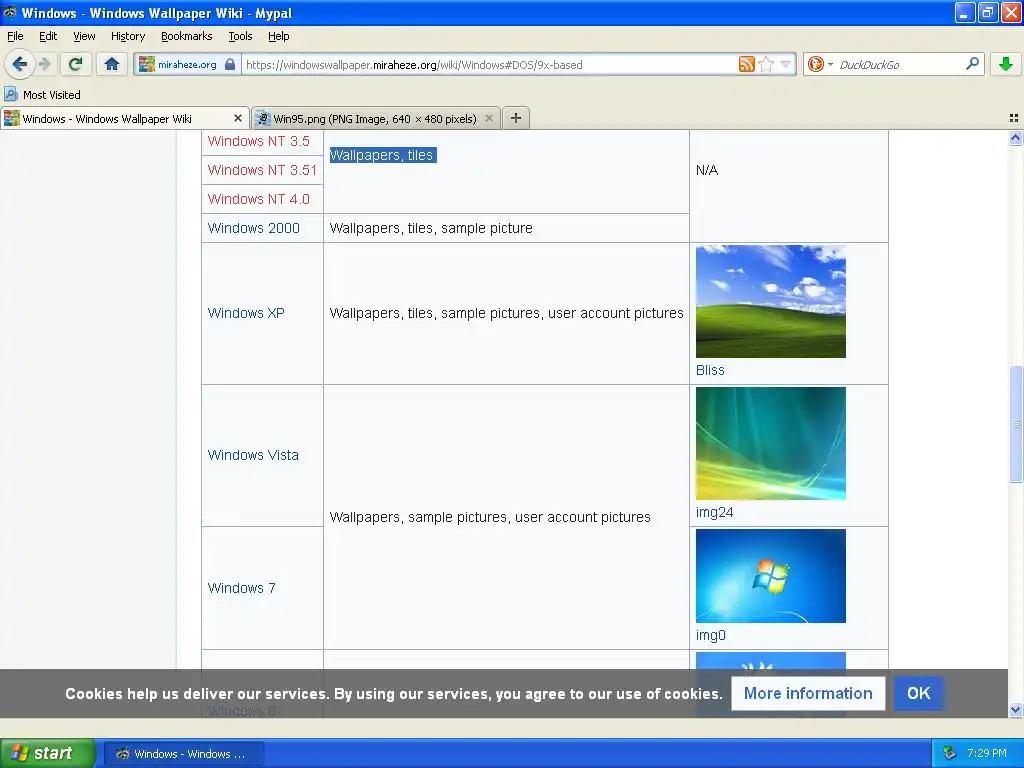Click the Windows 7 img0 wallpaper thumbnail
Viewport: 1024px width, 768px height.
pos(771,576)
